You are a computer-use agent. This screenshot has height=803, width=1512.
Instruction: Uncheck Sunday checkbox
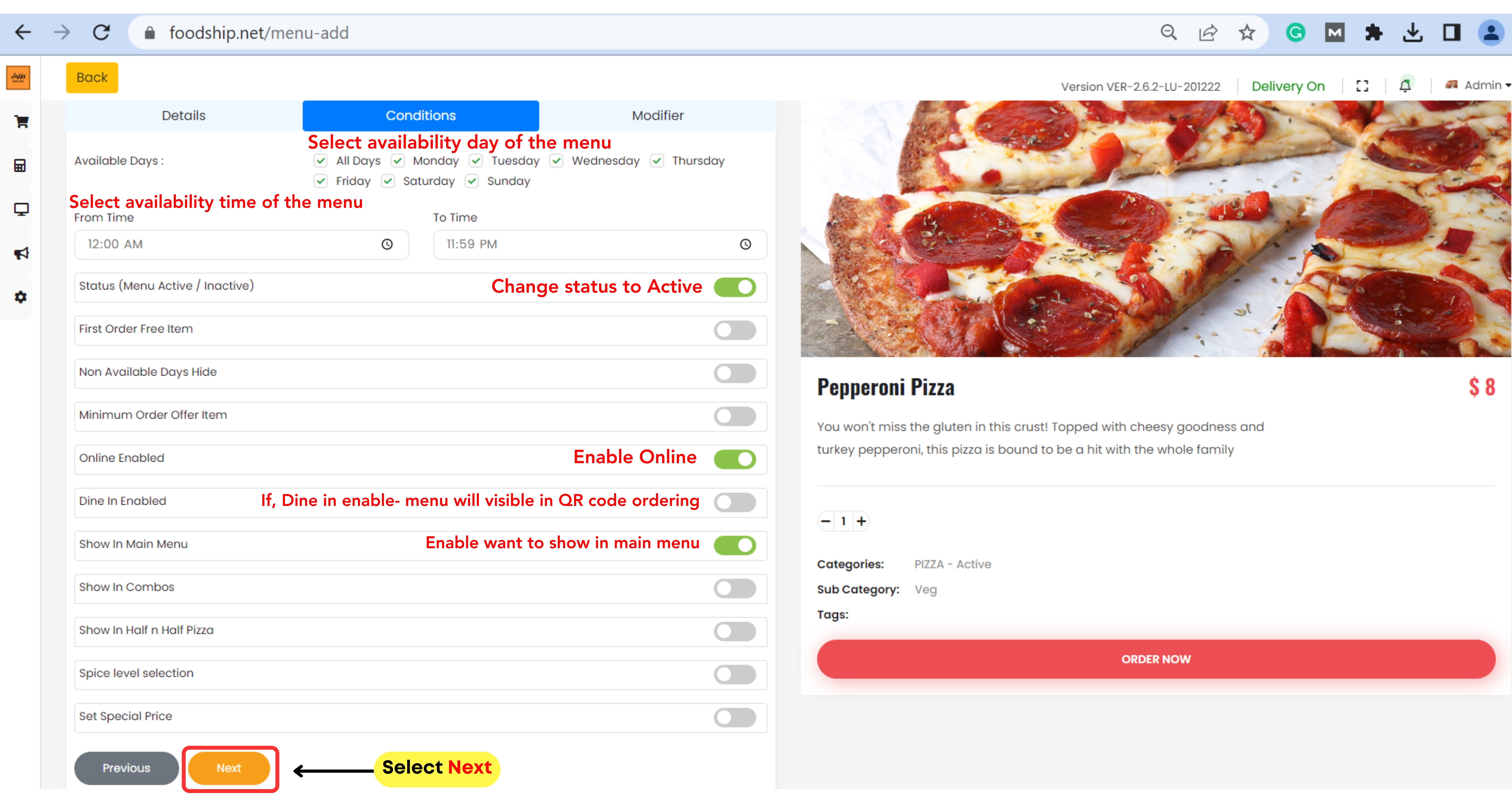coord(472,181)
